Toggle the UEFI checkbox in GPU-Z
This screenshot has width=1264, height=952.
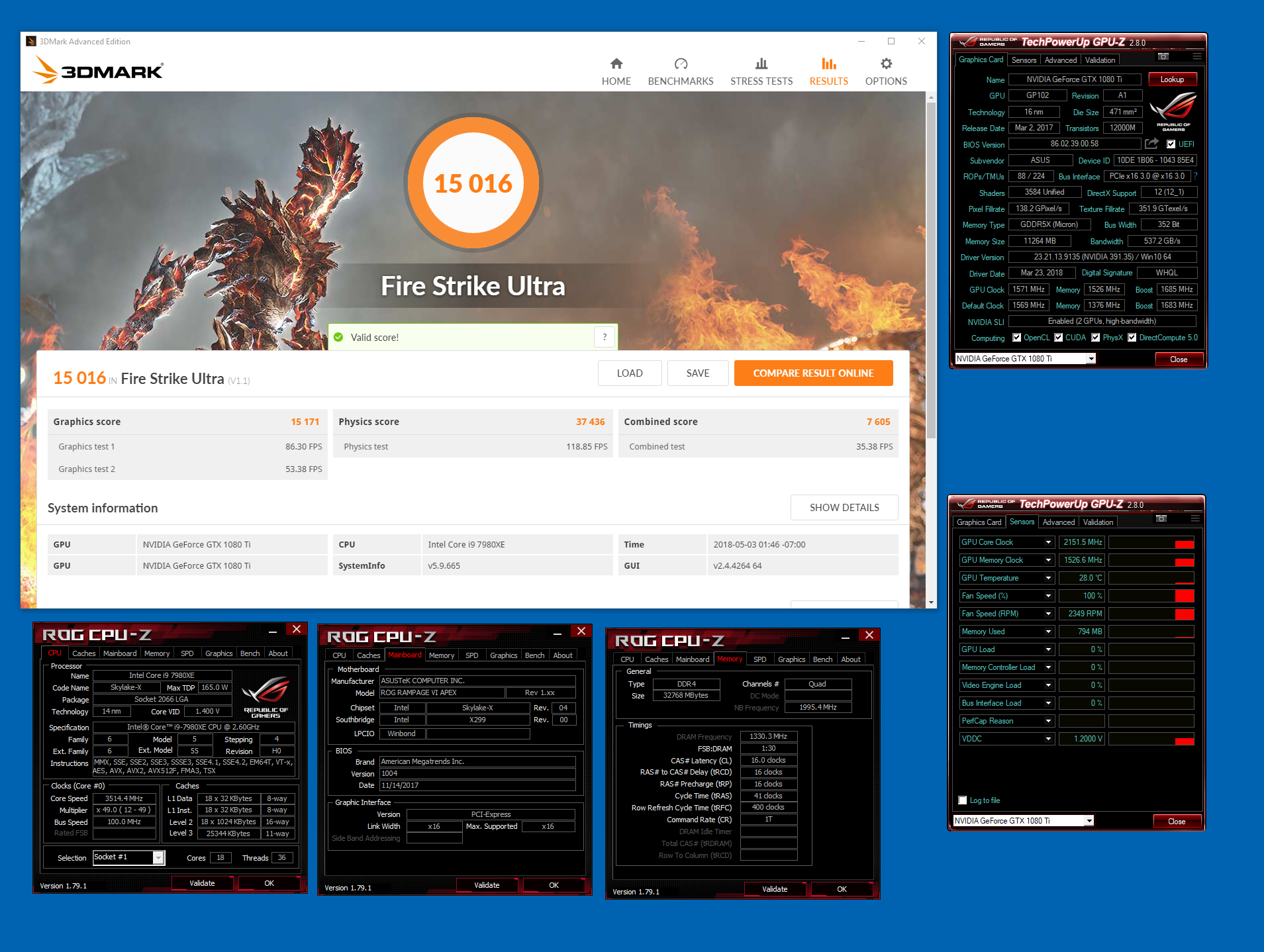click(x=1171, y=144)
